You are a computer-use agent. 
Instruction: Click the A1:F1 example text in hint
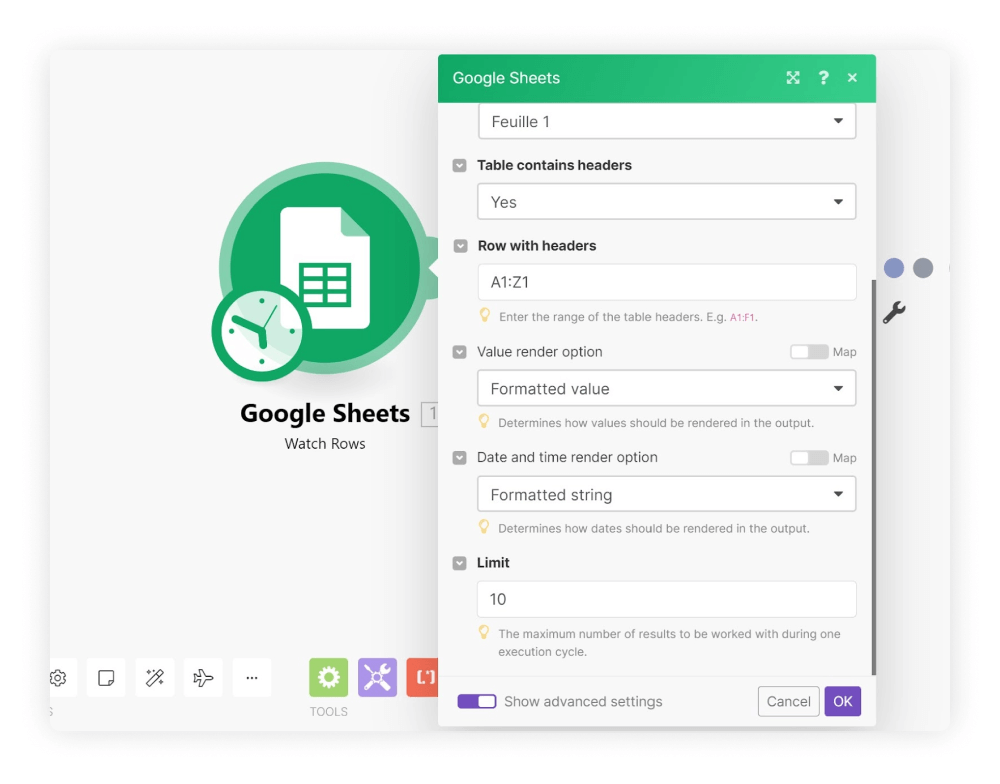742,317
